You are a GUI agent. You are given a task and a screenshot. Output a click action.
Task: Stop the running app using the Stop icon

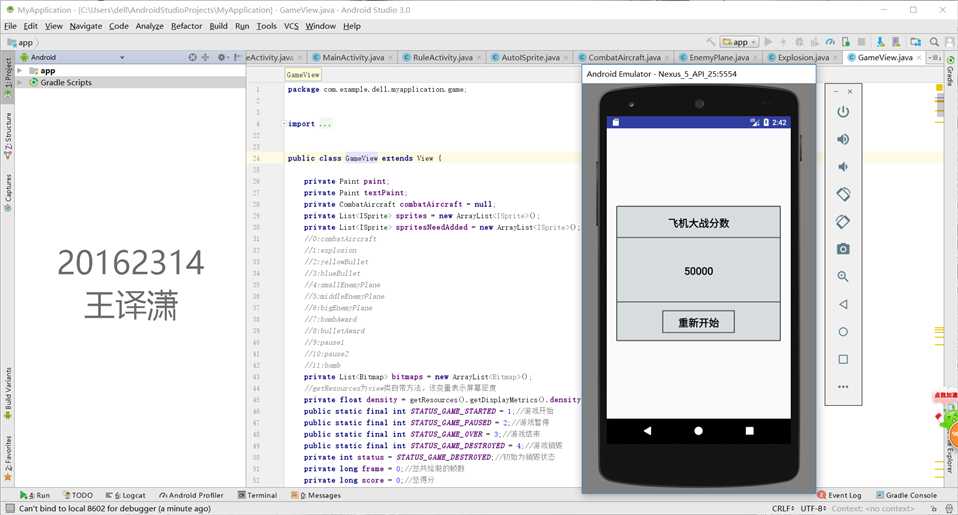[x=861, y=42]
